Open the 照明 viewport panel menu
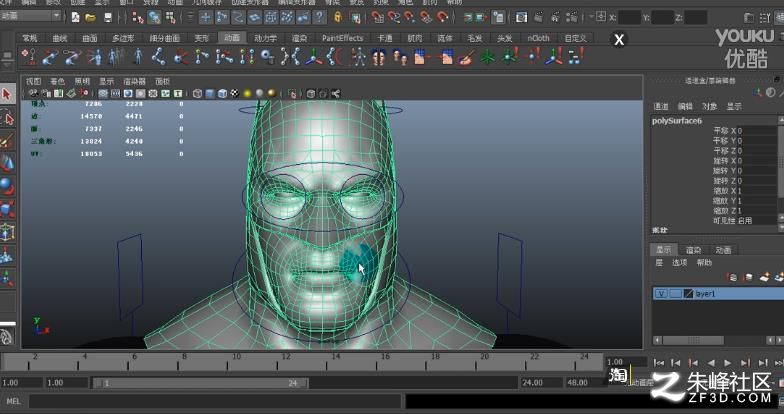Image resolution: width=784 pixels, height=414 pixels. coord(82,81)
